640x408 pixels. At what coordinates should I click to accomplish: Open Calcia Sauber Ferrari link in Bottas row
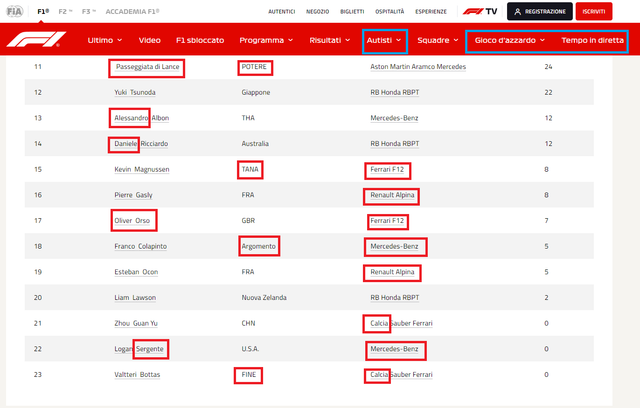[x=401, y=375]
